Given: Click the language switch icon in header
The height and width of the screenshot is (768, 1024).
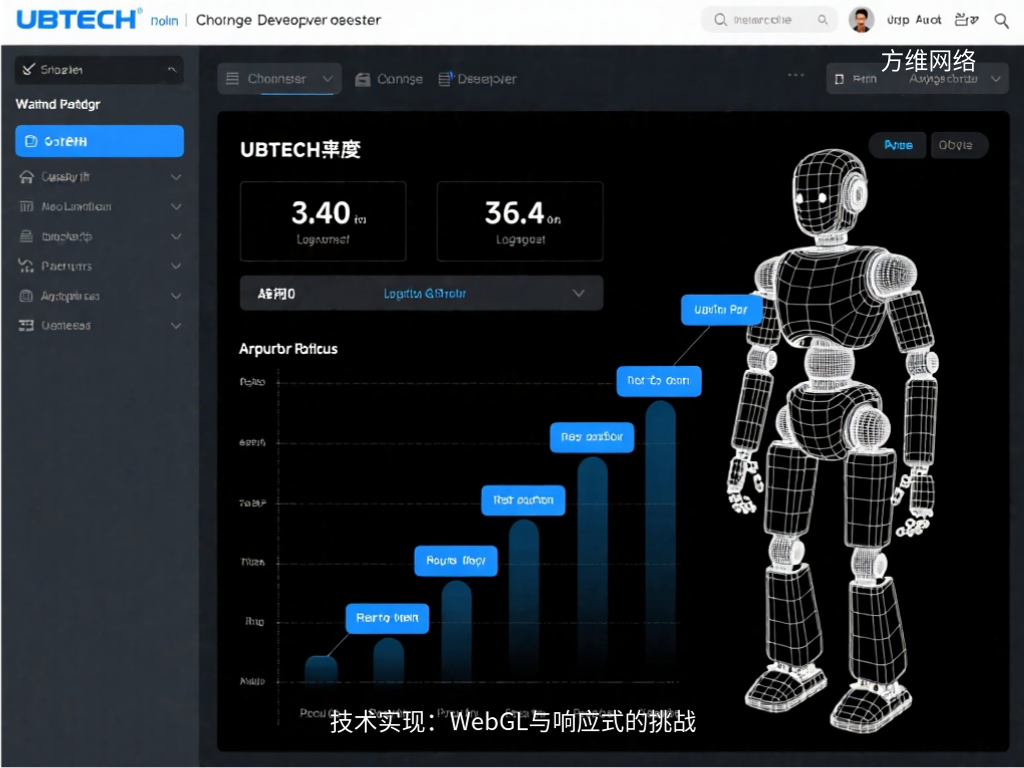Looking at the screenshot, I should (x=966, y=20).
